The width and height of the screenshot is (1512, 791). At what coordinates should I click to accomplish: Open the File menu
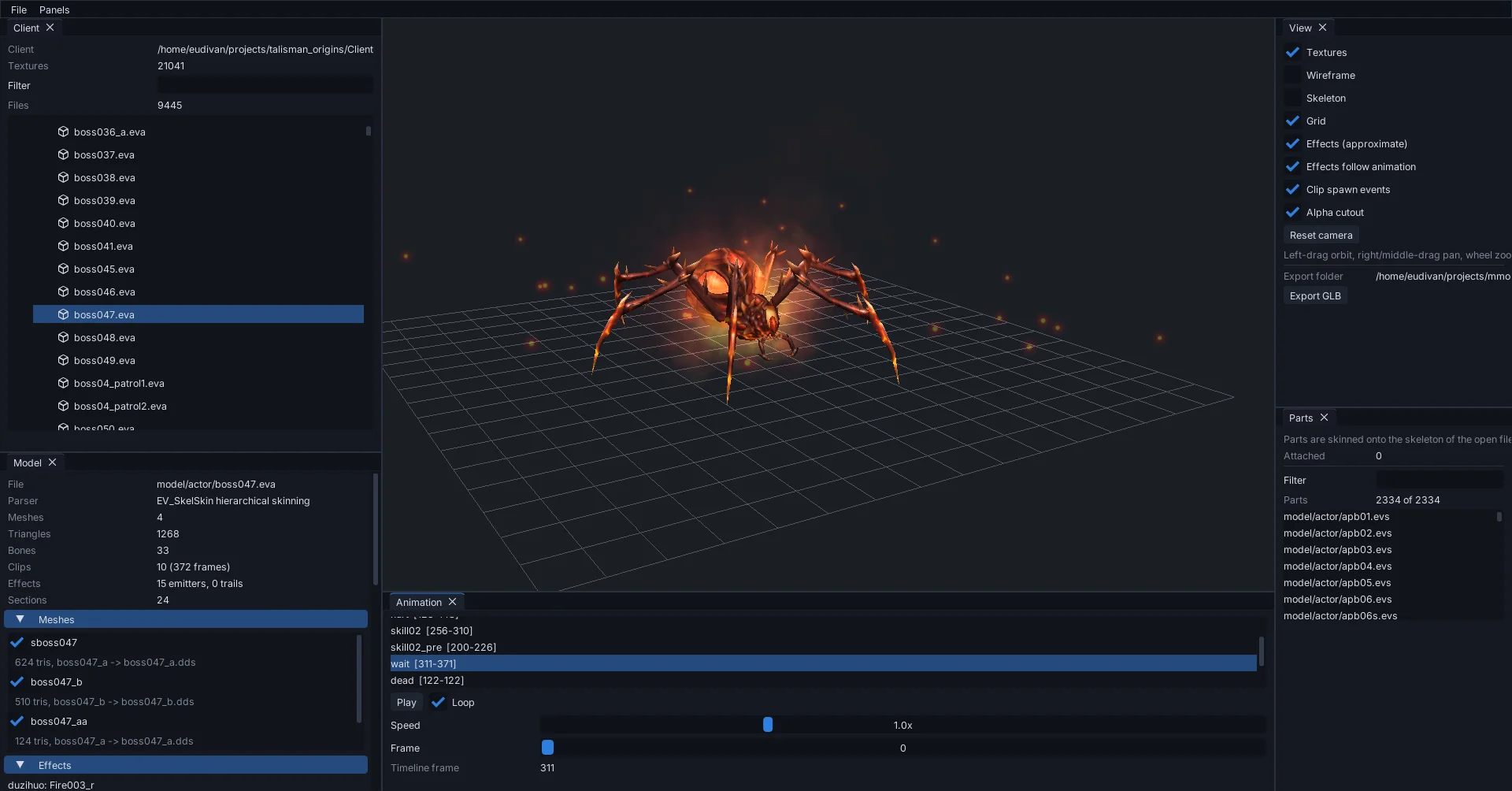(x=19, y=9)
